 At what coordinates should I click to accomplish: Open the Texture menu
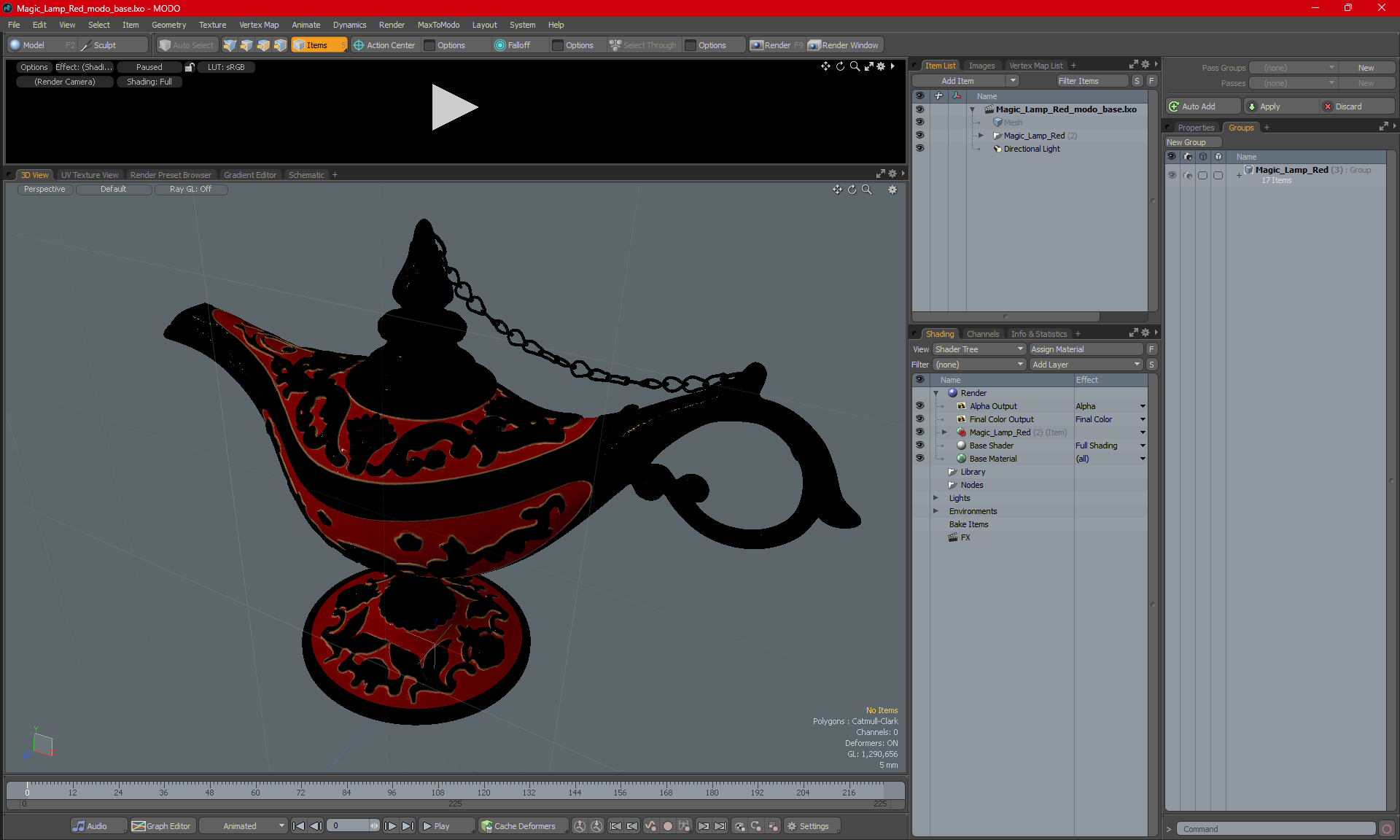pos(212,25)
